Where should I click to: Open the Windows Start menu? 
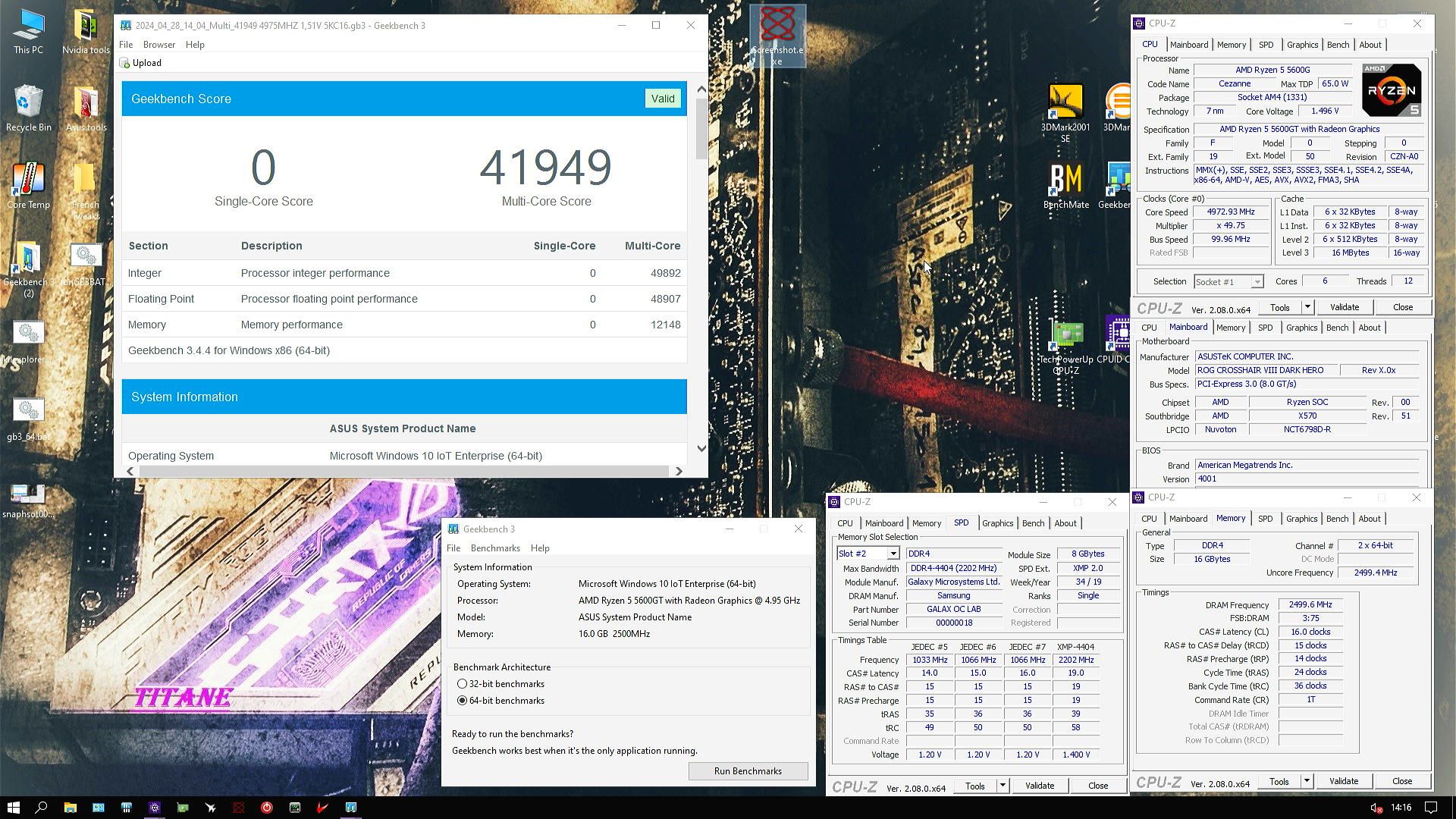pyautogui.click(x=13, y=808)
